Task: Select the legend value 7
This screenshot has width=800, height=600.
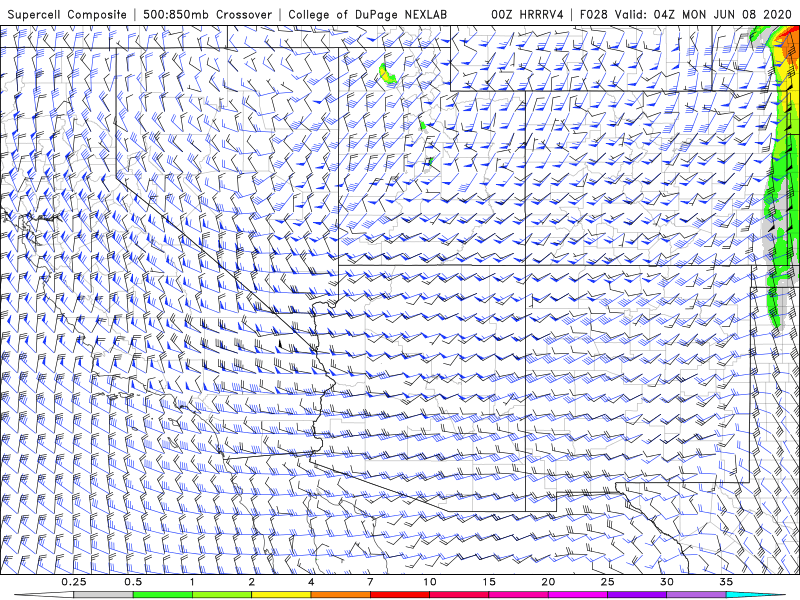Action: point(370,582)
